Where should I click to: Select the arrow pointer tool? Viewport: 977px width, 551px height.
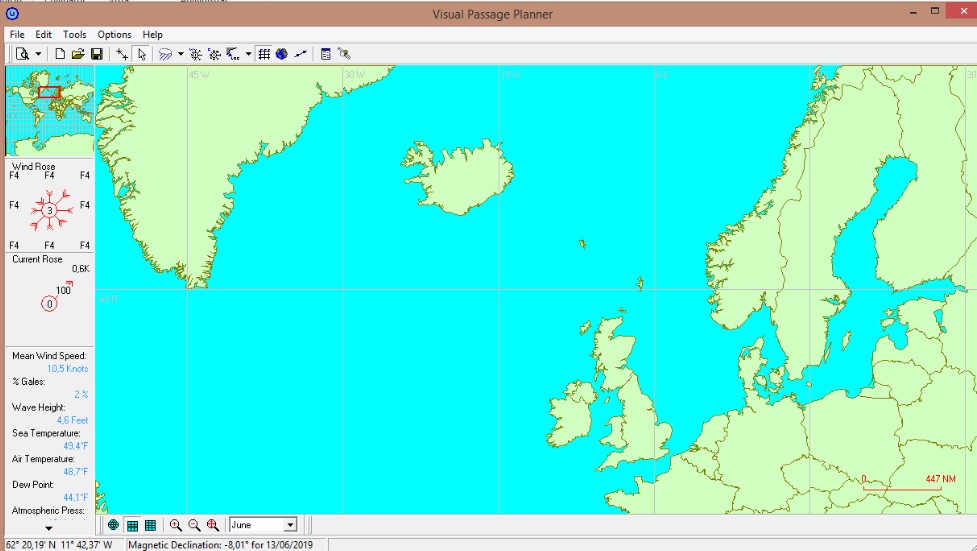(141, 54)
